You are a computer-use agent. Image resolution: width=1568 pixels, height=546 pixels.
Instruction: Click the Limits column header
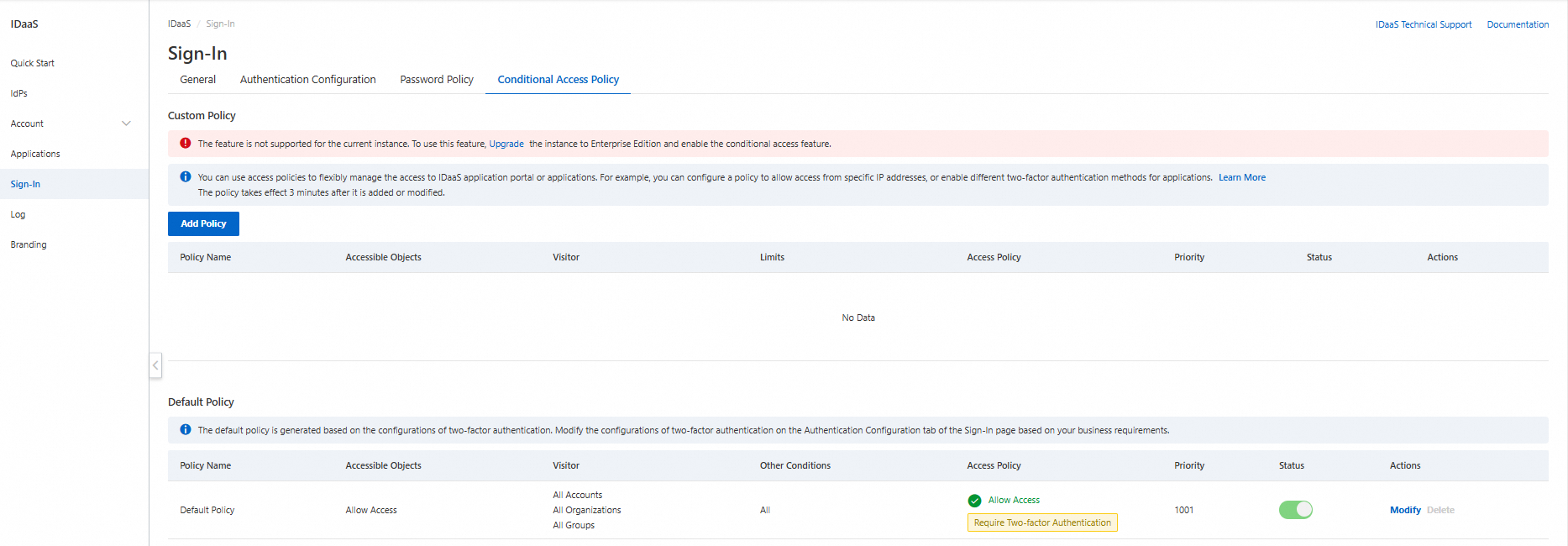point(772,257)
